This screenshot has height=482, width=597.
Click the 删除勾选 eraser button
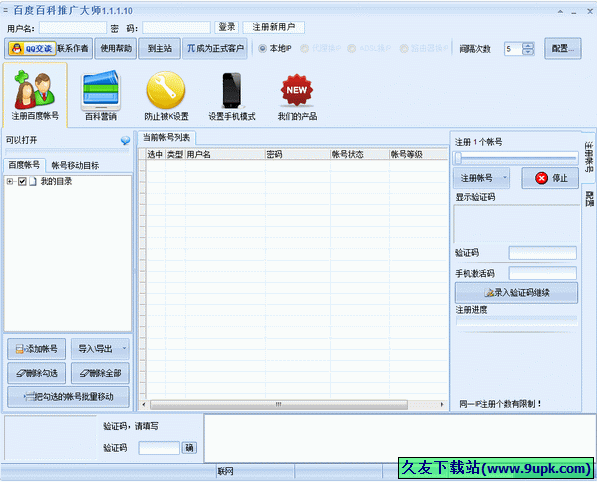point(37,373)
